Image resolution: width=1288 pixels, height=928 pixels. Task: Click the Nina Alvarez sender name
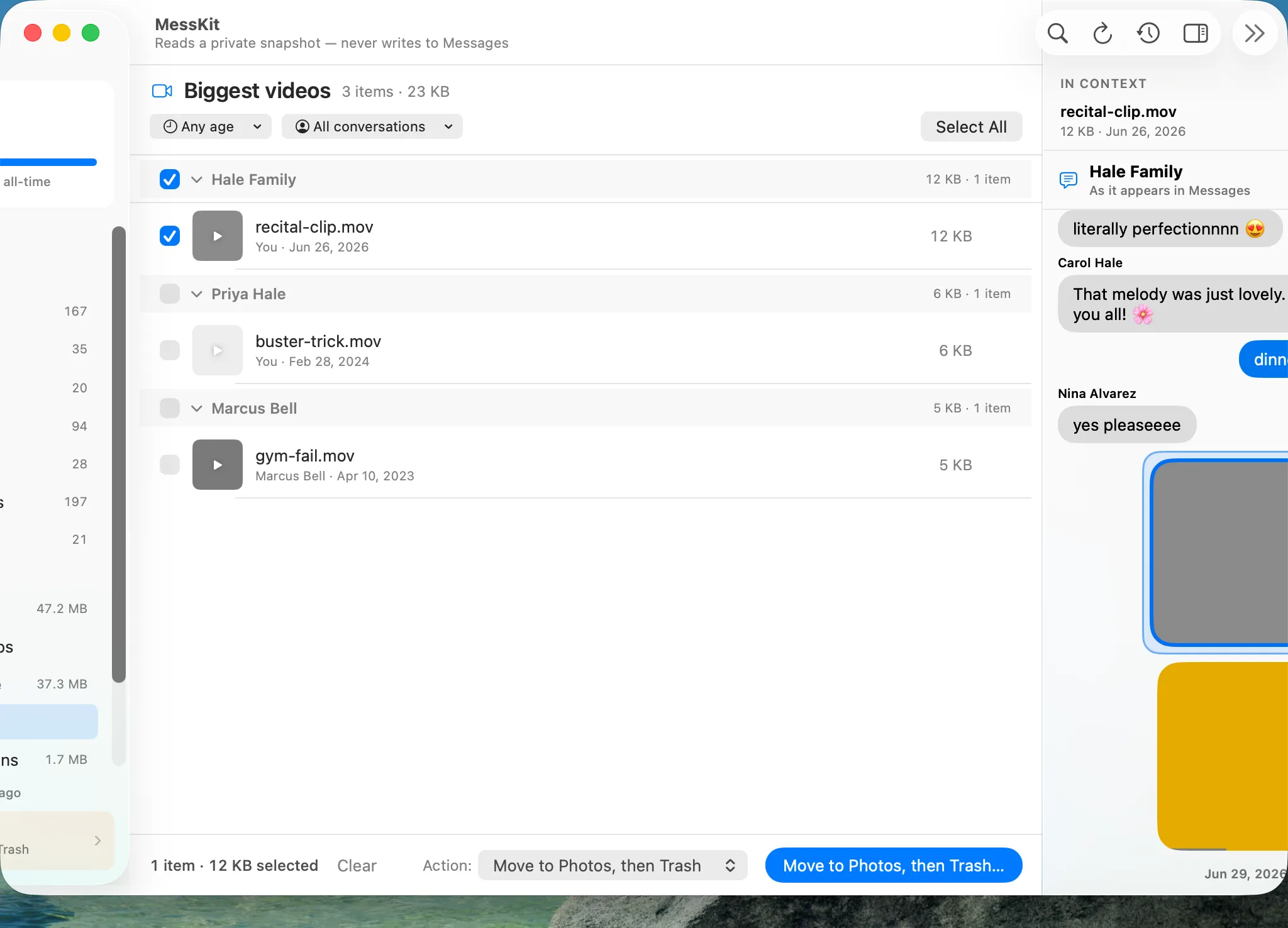1097,394
